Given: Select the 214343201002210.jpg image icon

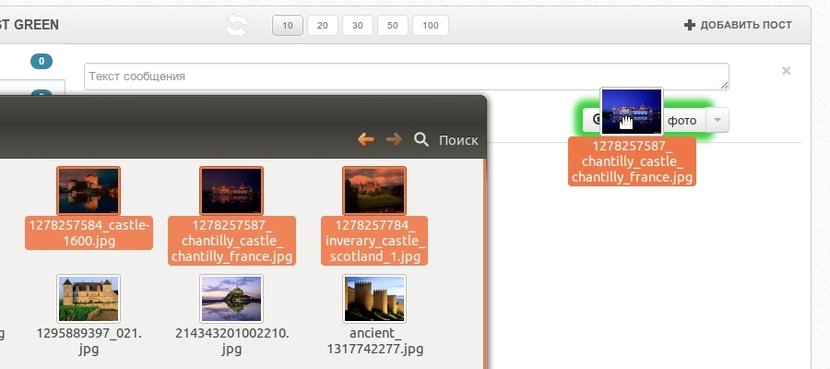Looking at the screenshot, I should pos(231,299).
